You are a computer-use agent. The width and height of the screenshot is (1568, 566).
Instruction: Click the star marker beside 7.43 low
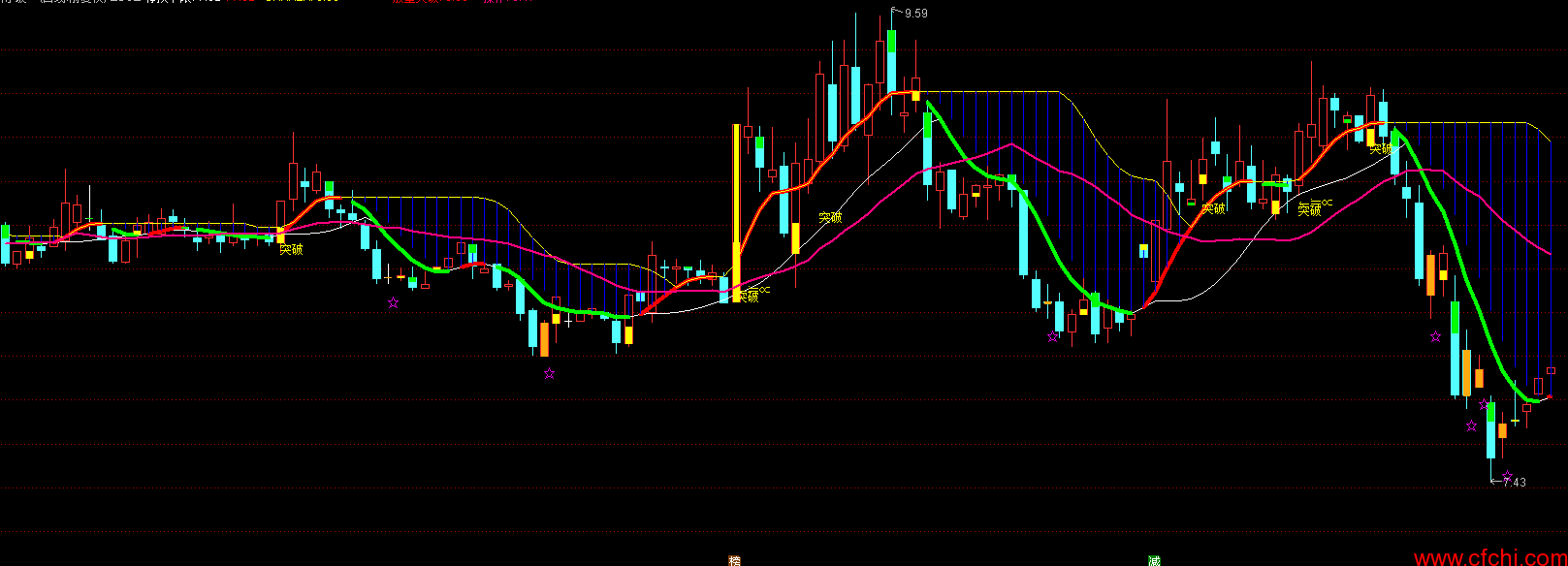pos(1507,476)
